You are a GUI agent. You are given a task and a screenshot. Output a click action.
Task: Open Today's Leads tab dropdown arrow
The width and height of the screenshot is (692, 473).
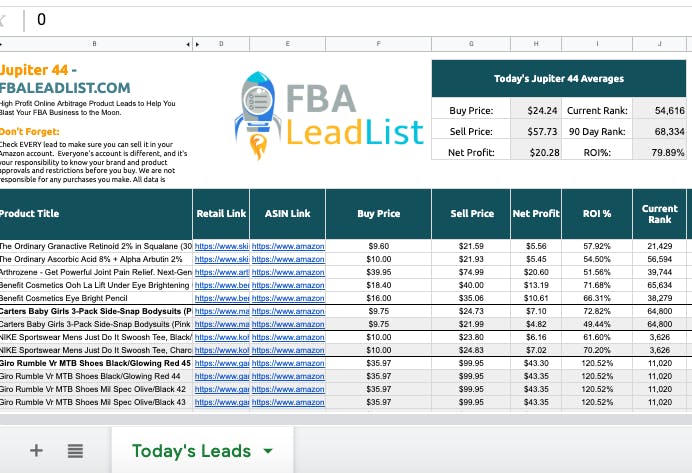(x=267, y=451)
